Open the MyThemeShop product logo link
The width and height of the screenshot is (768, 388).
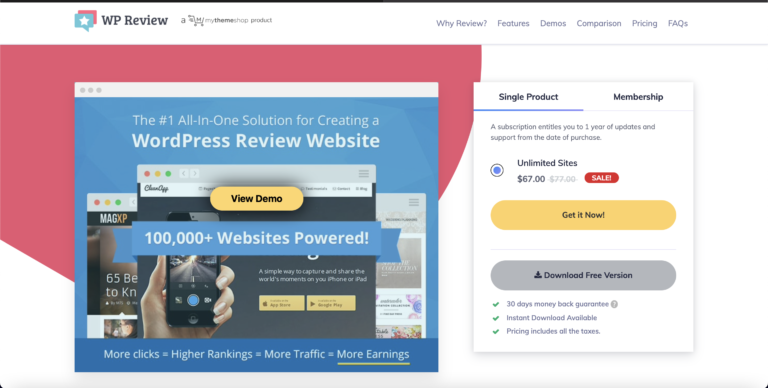230,21
